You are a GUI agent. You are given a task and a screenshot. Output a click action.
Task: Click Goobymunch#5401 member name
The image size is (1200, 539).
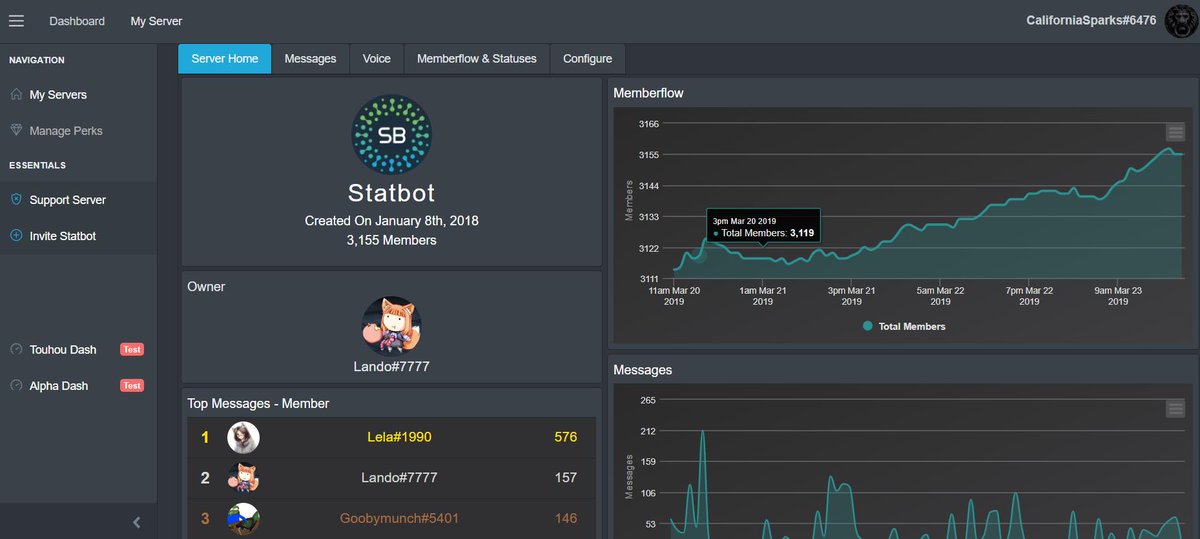tap(399, 518)
